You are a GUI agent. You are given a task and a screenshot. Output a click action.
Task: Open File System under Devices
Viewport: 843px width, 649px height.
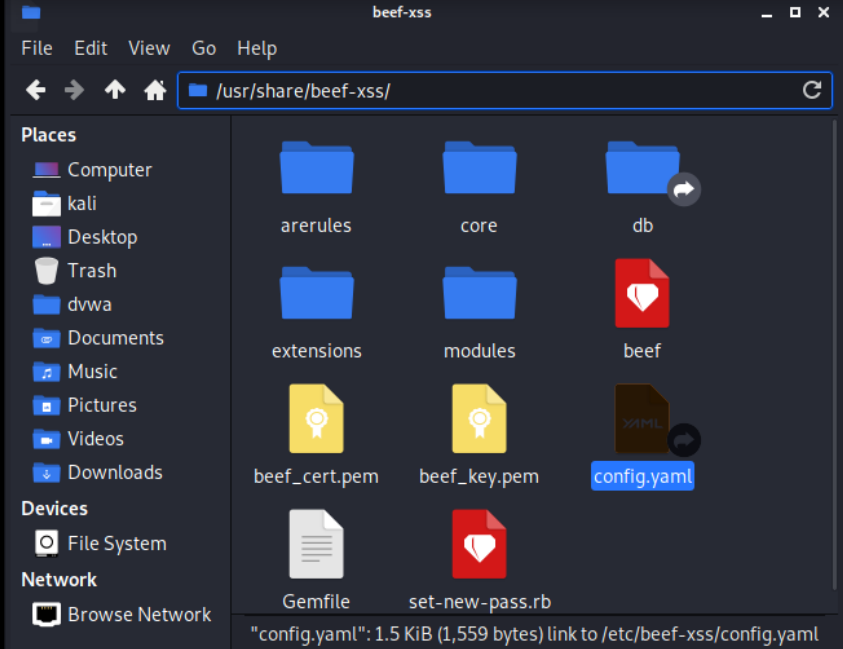100,543
